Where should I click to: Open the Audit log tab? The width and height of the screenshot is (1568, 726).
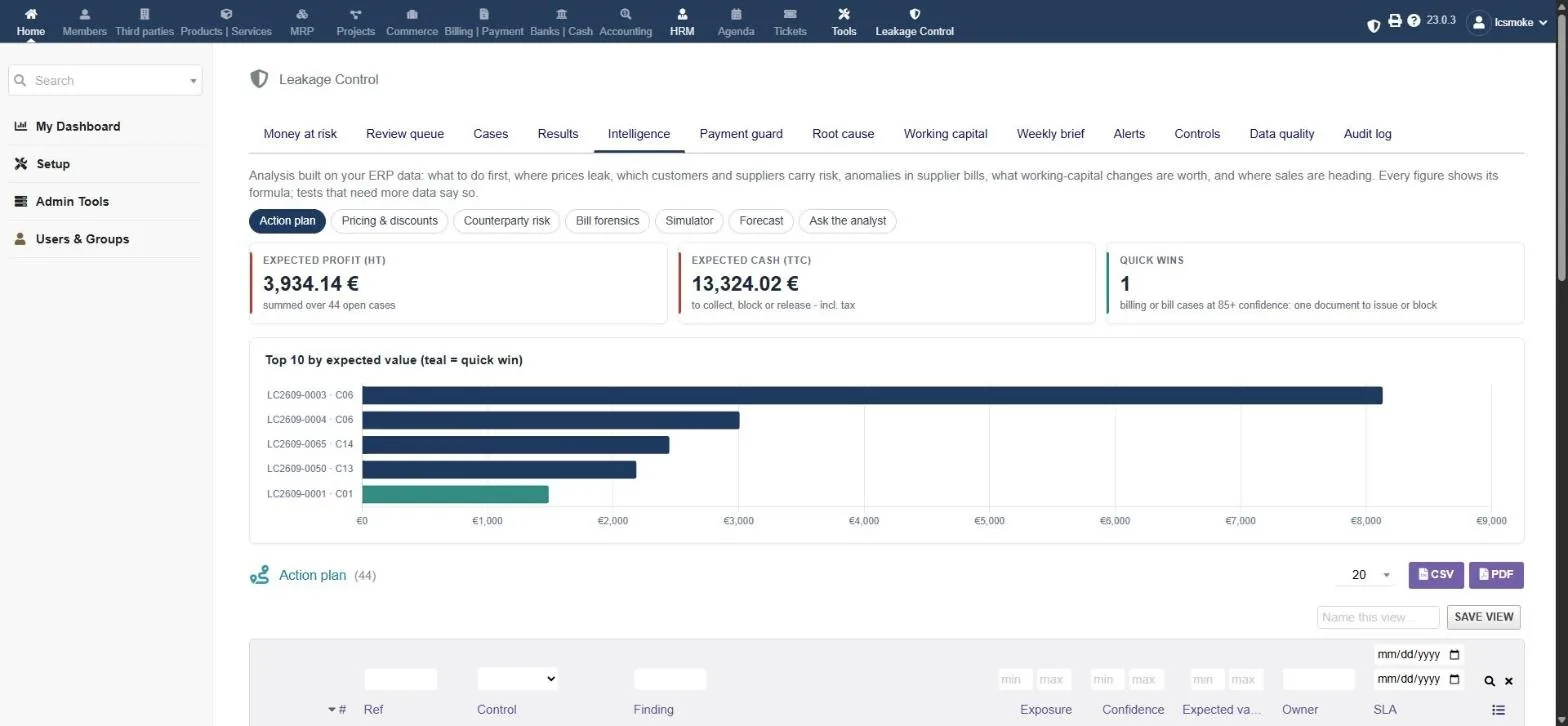(1367, 134)
